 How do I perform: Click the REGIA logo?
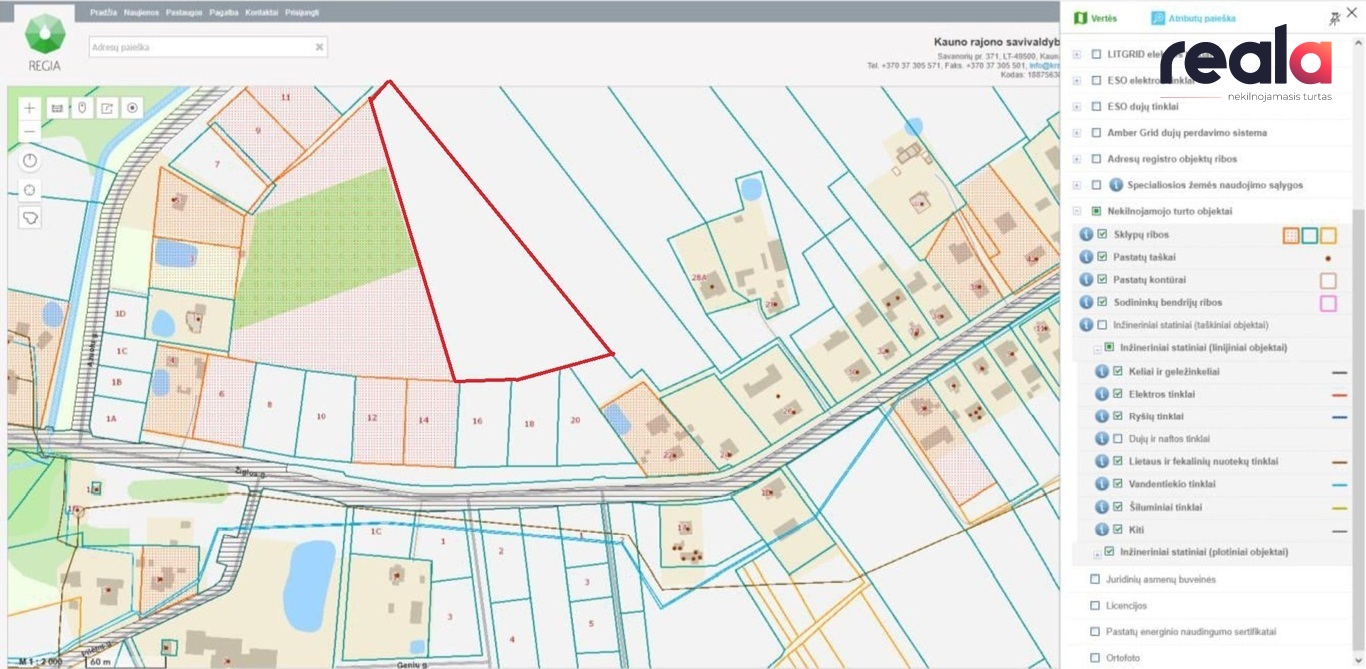click(x=44, y=44)
